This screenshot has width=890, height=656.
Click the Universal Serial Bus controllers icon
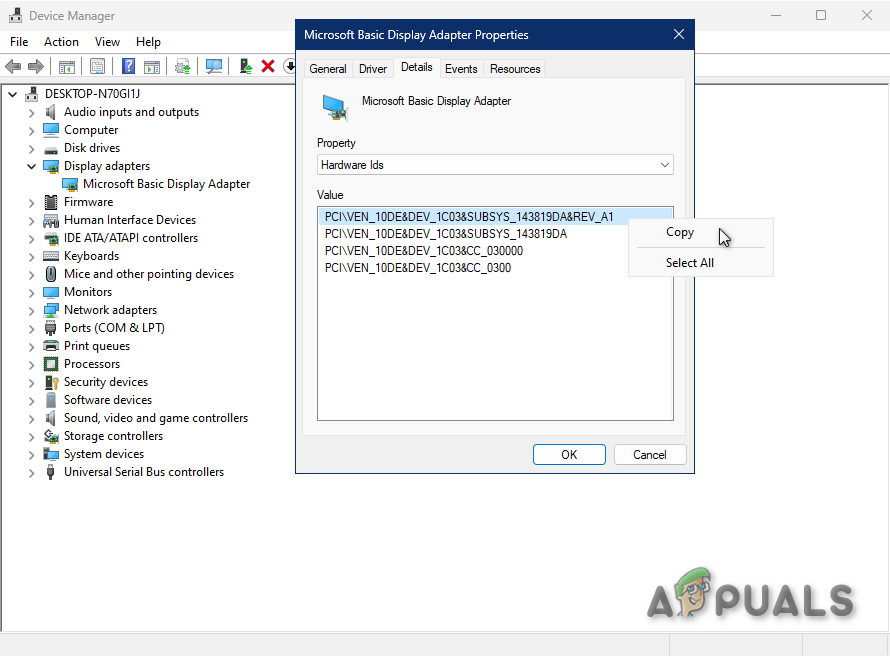51,472
